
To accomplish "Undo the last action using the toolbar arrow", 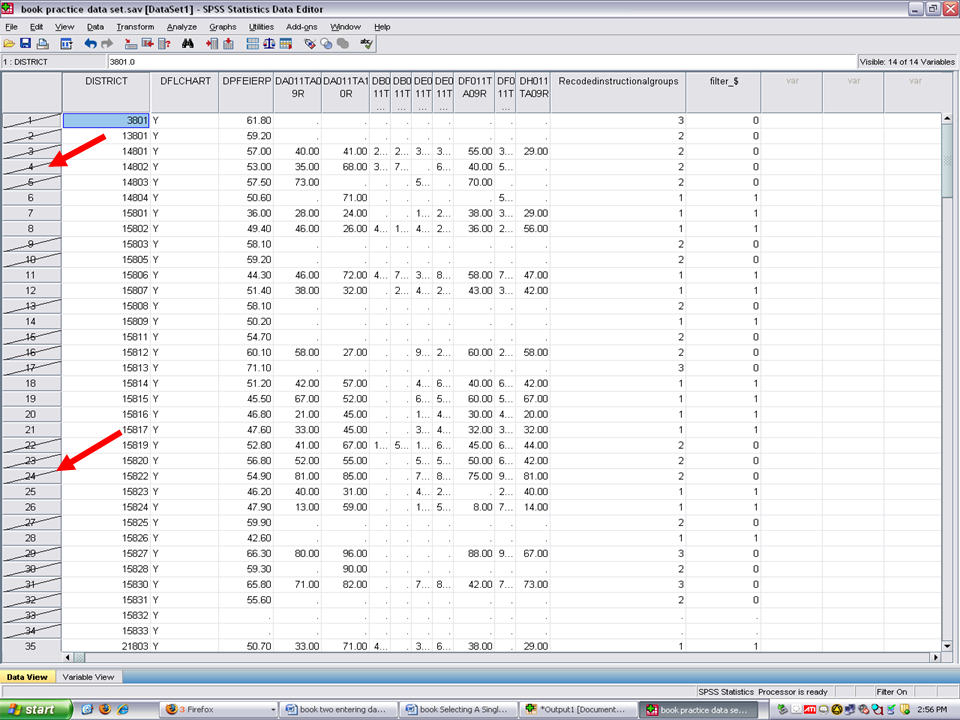I will (x=90, y=44).
